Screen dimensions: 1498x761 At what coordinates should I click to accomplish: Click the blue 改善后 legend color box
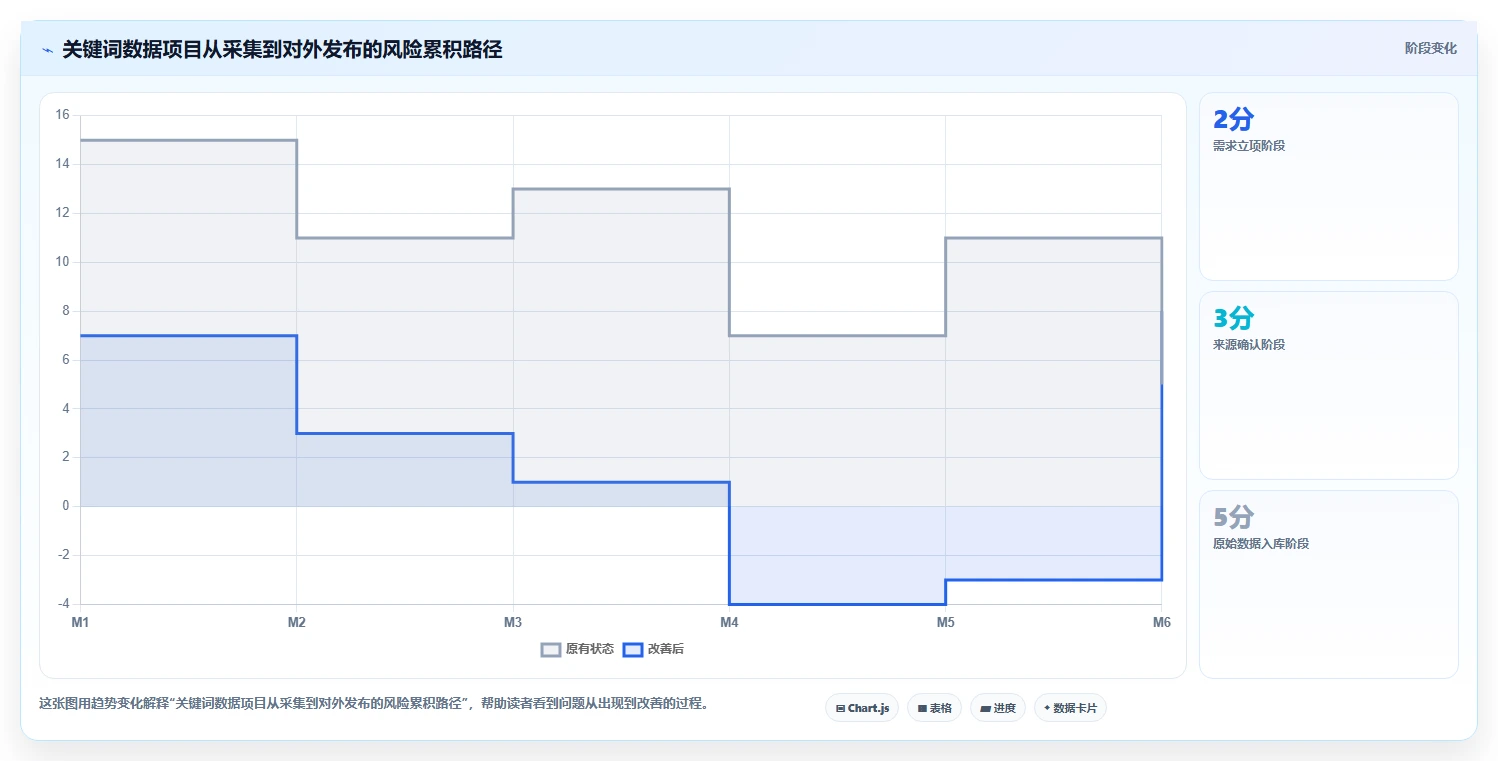coord(632,649)
